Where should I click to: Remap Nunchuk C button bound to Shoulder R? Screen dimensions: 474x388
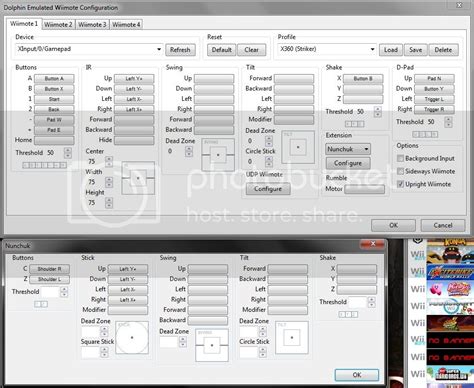pyautogui.click(x=49, y=269)
